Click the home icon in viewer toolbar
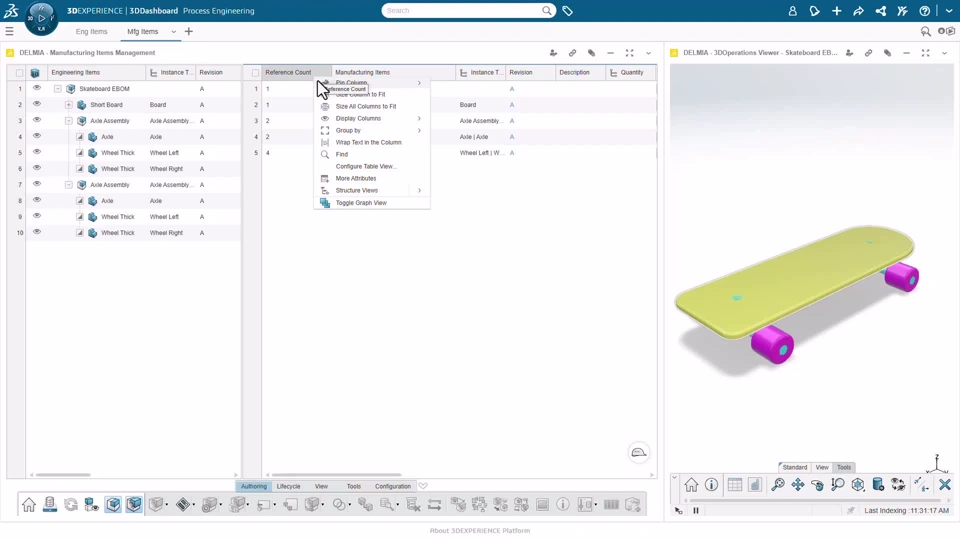The height and width of the screenshot is (540, 960). point(691,485)
